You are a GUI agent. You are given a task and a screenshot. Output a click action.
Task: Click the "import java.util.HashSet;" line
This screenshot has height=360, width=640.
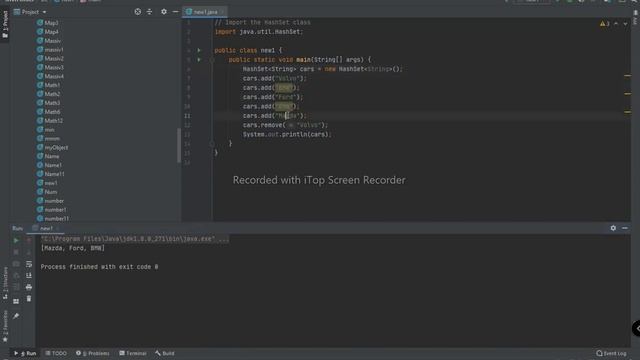click(259, 32)
